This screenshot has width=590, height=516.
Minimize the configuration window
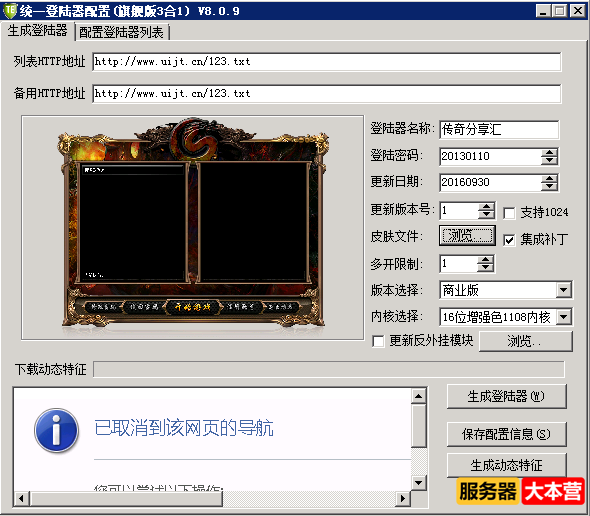pyautogui.click(x=543, y=11)
